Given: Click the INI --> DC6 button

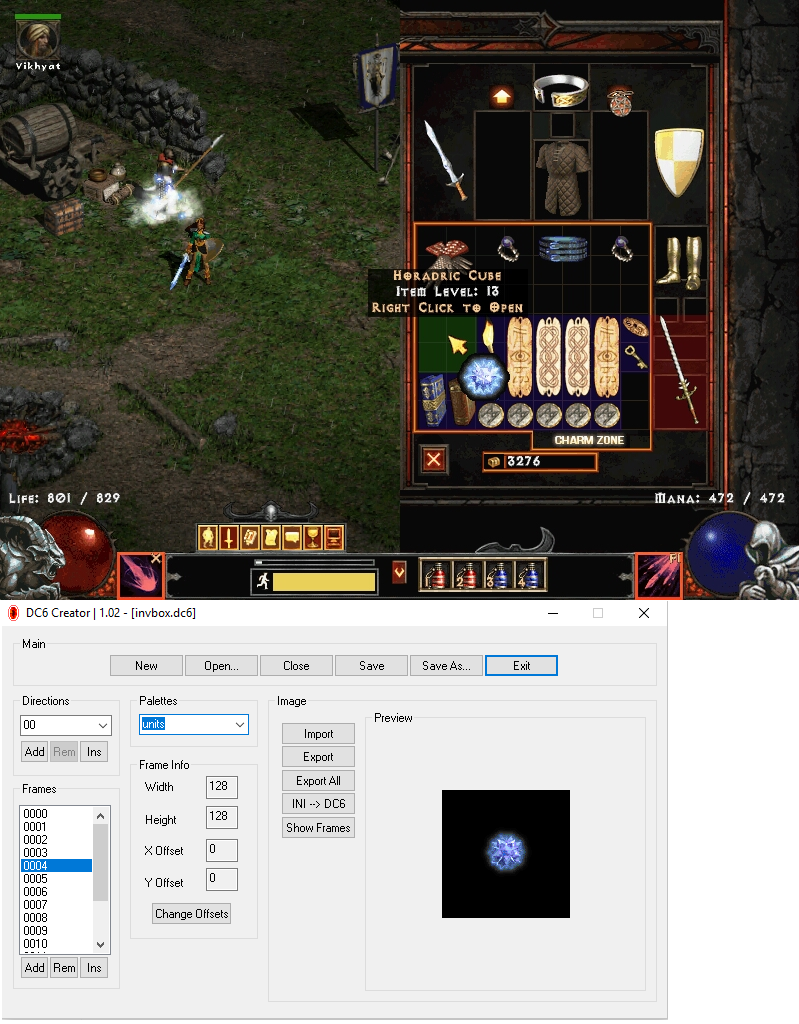Looking at the screenshot, I should click(318, 804).
